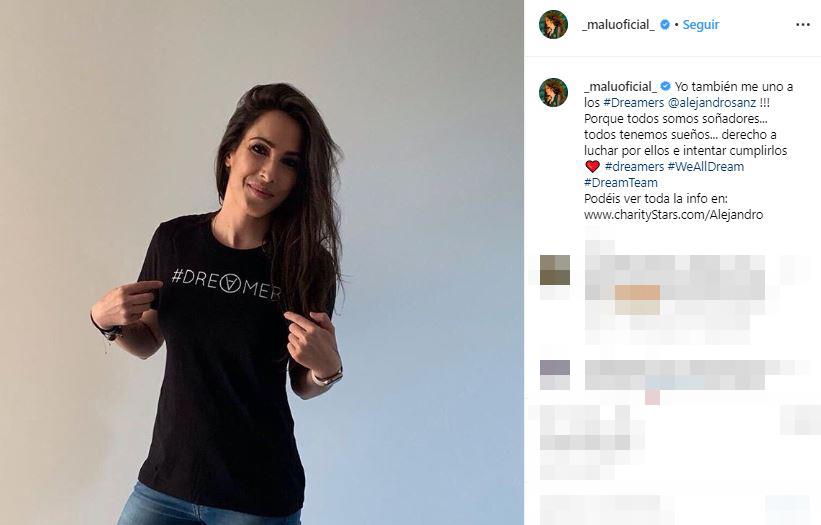Image resolution: width=821 pixels, height=525 pixels.
Task: Open the #Dreamers hashtag link
Action: (634, 103)
